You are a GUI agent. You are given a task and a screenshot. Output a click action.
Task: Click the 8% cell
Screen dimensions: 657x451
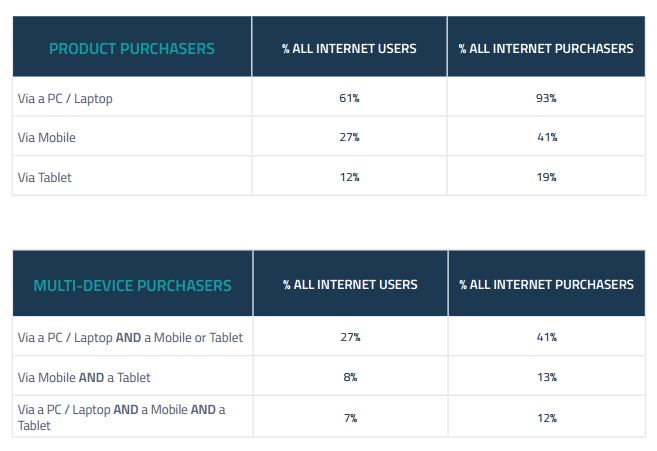point(349,377)
